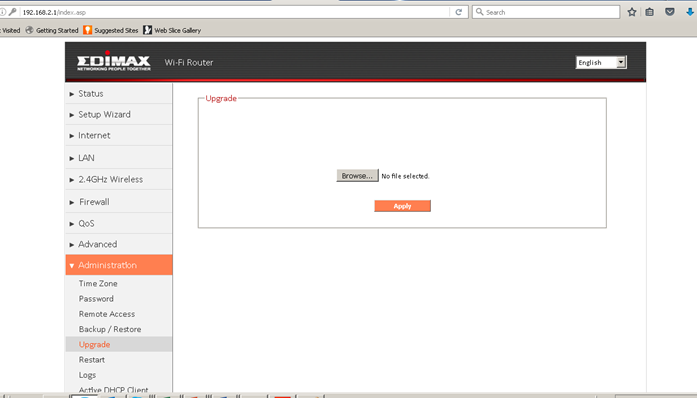The width and height of the screenshot is (697, 398).
Task: Open the bookmarks list icon
Action: coord(650,12)
